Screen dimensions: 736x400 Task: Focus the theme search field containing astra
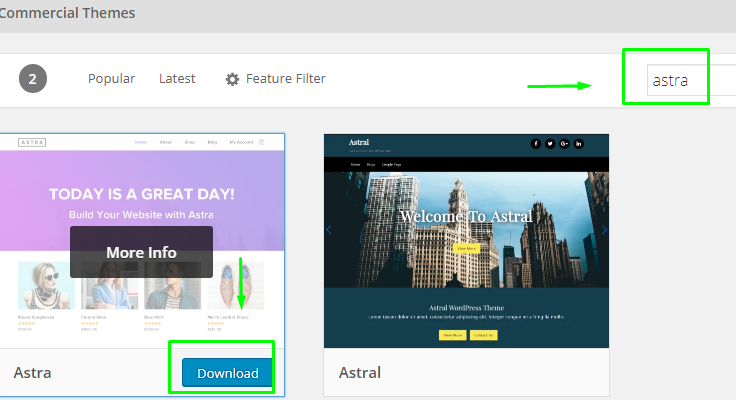coord(691,80)
